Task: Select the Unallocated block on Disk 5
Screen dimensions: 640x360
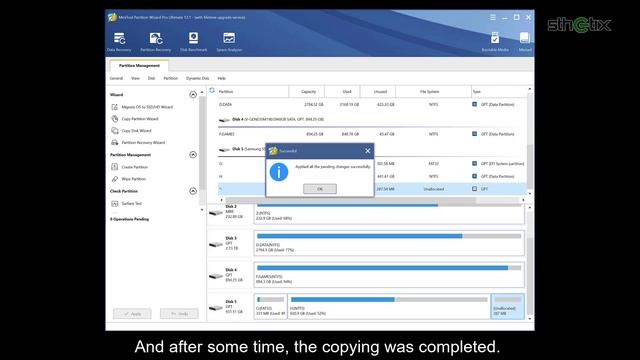Action: point(508,307)
